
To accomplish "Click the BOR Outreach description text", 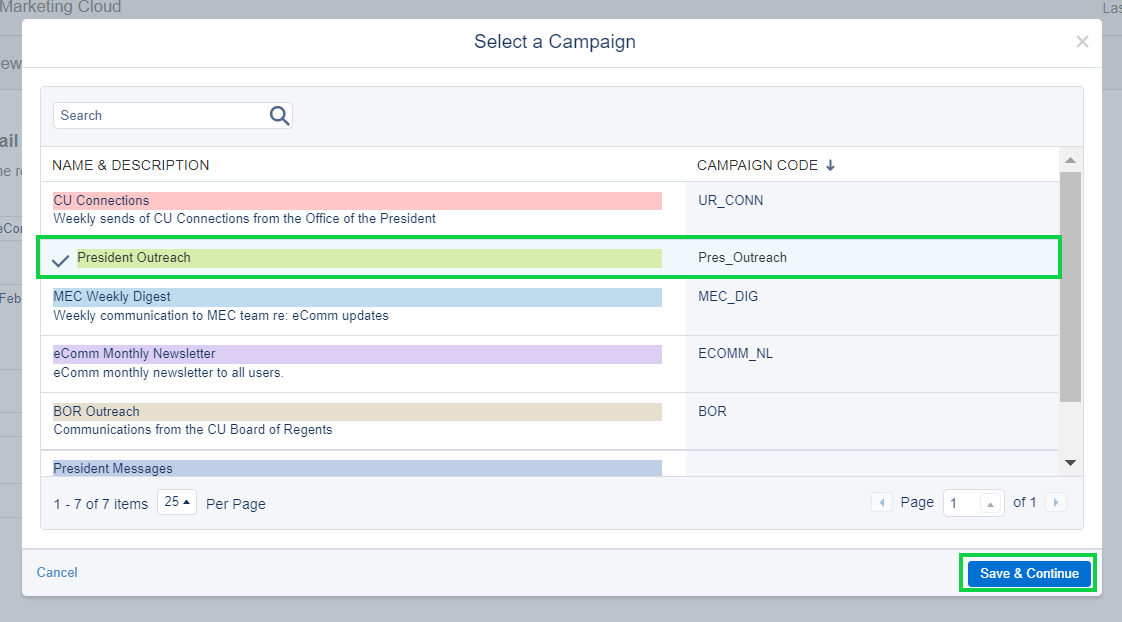I will (x=192, y=429).
